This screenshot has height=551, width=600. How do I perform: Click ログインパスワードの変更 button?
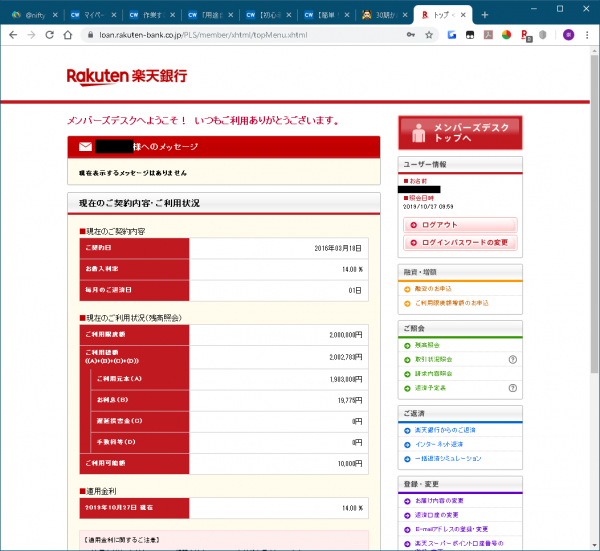pyautogui.click(x=460, y=243)
